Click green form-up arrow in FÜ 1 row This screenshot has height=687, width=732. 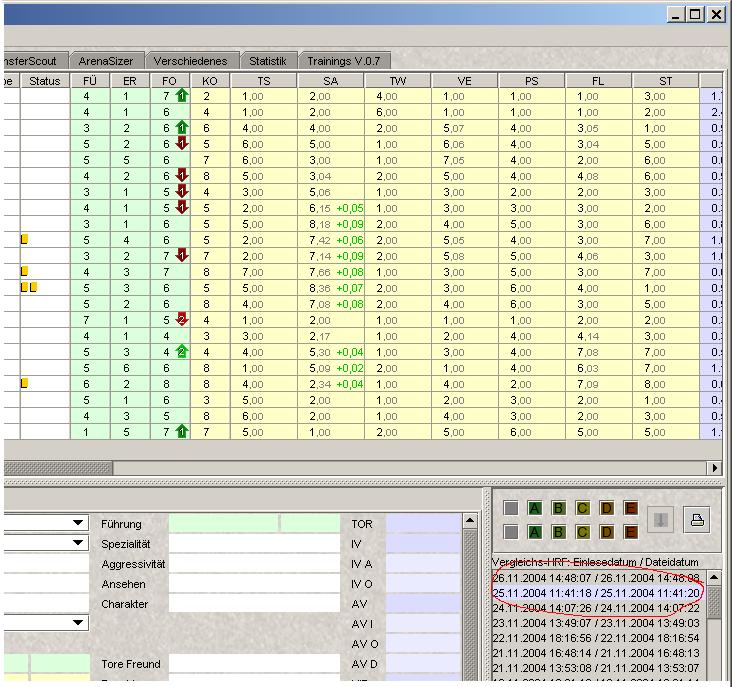coord(182,432)
